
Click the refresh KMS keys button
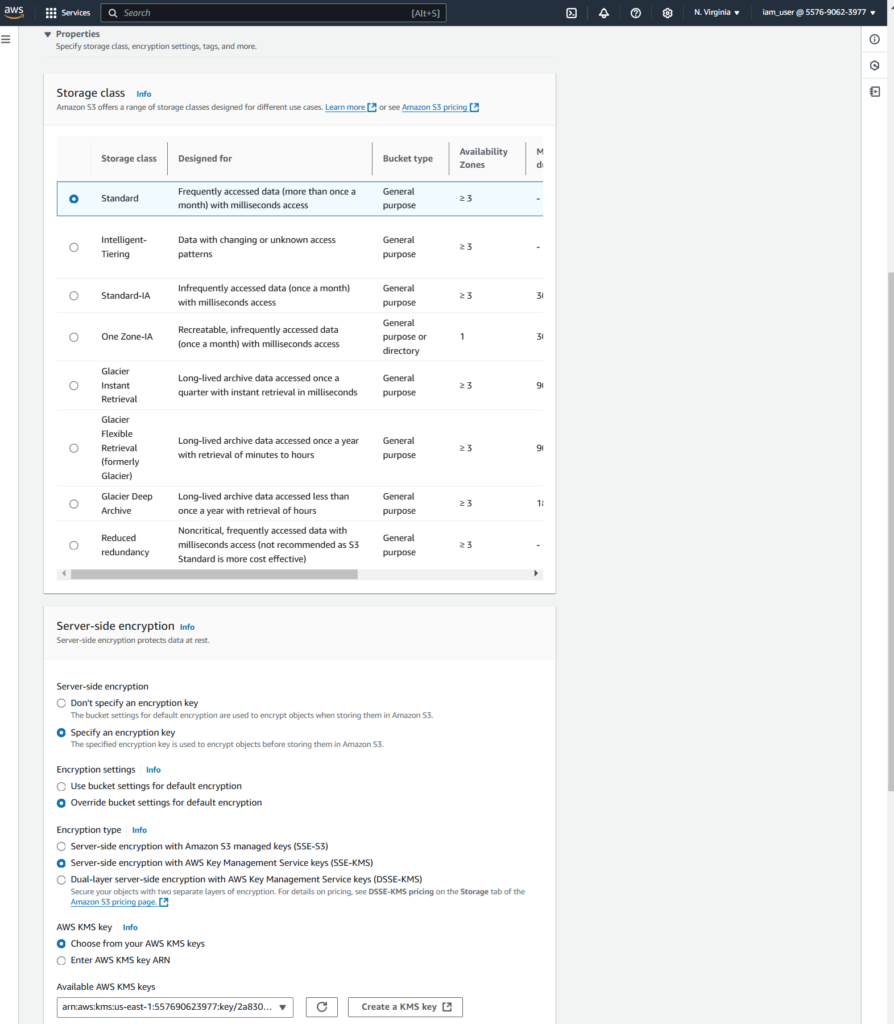pos(321,1007)
